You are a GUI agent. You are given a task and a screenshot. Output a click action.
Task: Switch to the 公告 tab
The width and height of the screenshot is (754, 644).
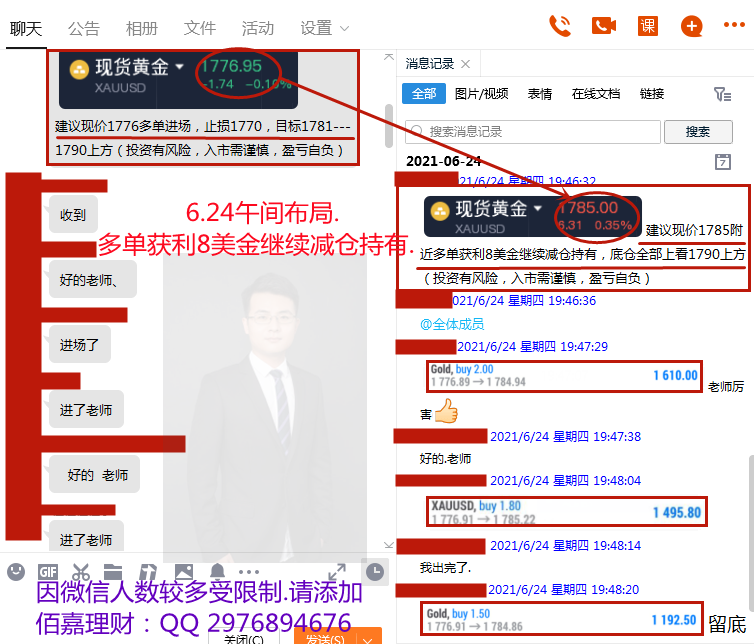click(84, 28)
